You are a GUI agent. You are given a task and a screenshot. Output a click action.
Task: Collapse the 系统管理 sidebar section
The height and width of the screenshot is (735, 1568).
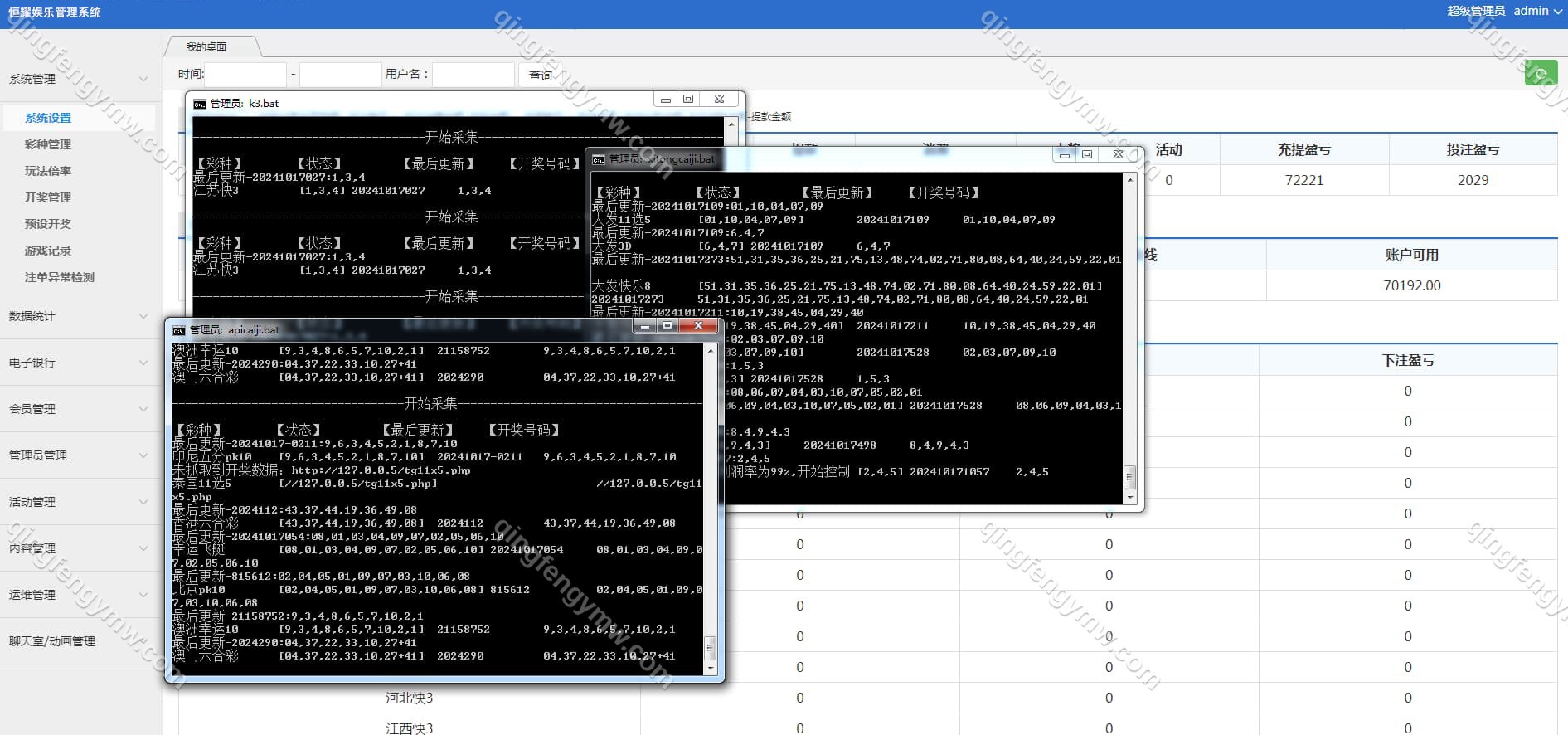point(143,80)
